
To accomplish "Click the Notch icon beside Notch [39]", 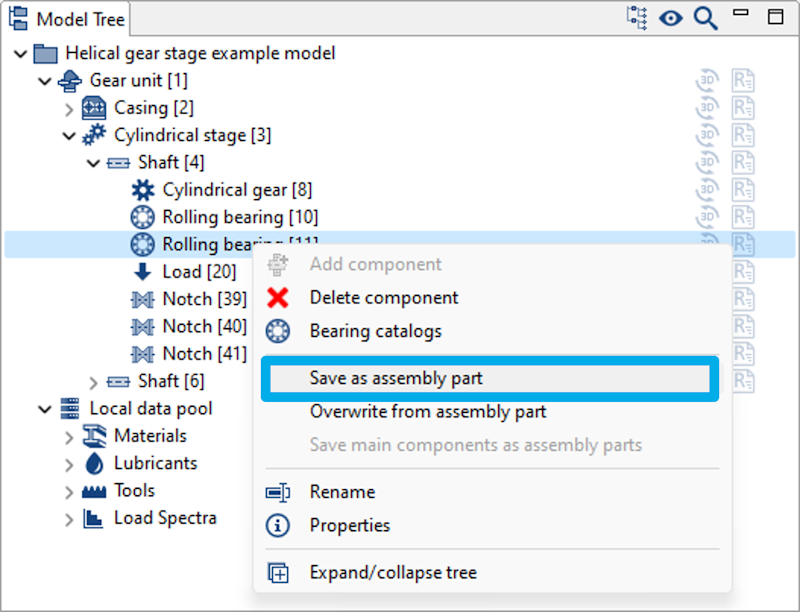I will pyautogui.click(x=143, y=298).
